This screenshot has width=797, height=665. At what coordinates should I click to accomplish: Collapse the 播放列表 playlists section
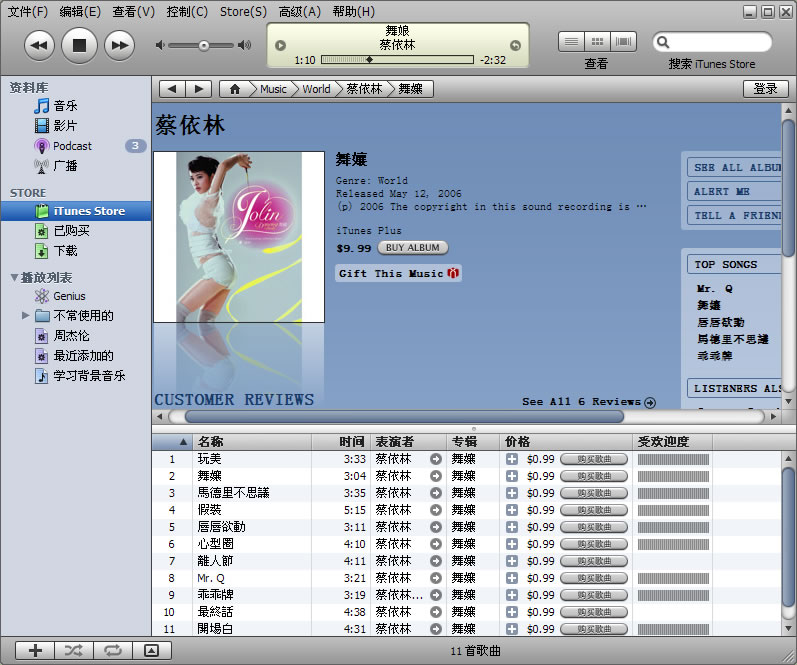tap(14, 278)
